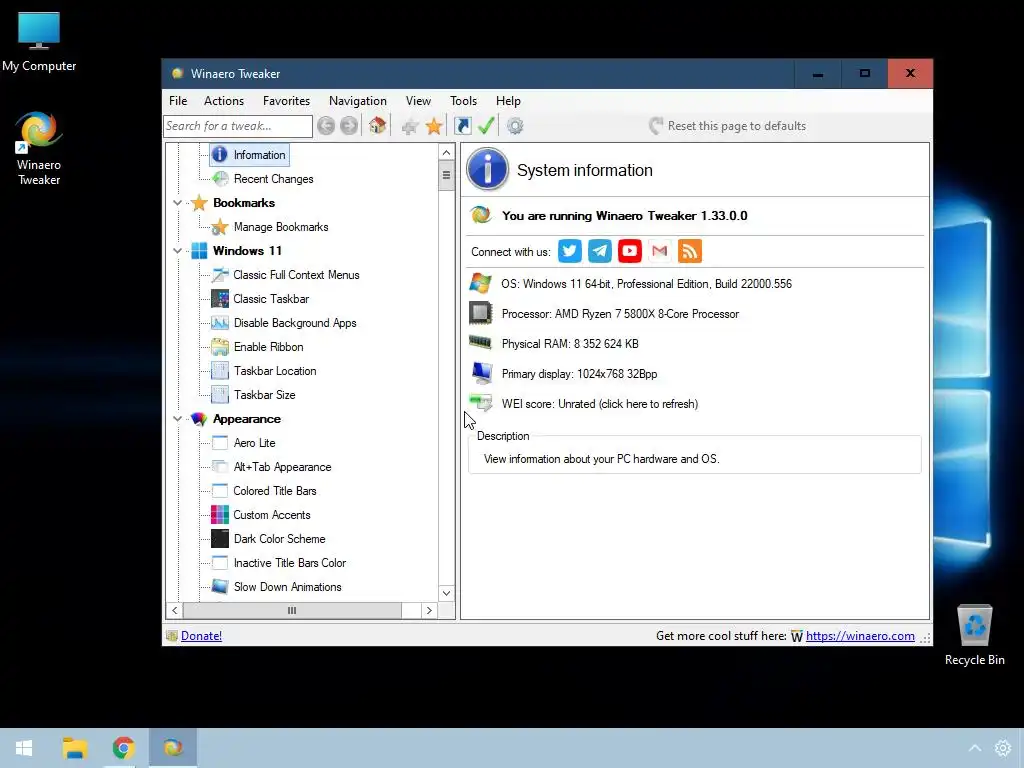1024x768 pixels.
Task: Select the Enable Ribbon tweak
Action: tap(257, 347)
